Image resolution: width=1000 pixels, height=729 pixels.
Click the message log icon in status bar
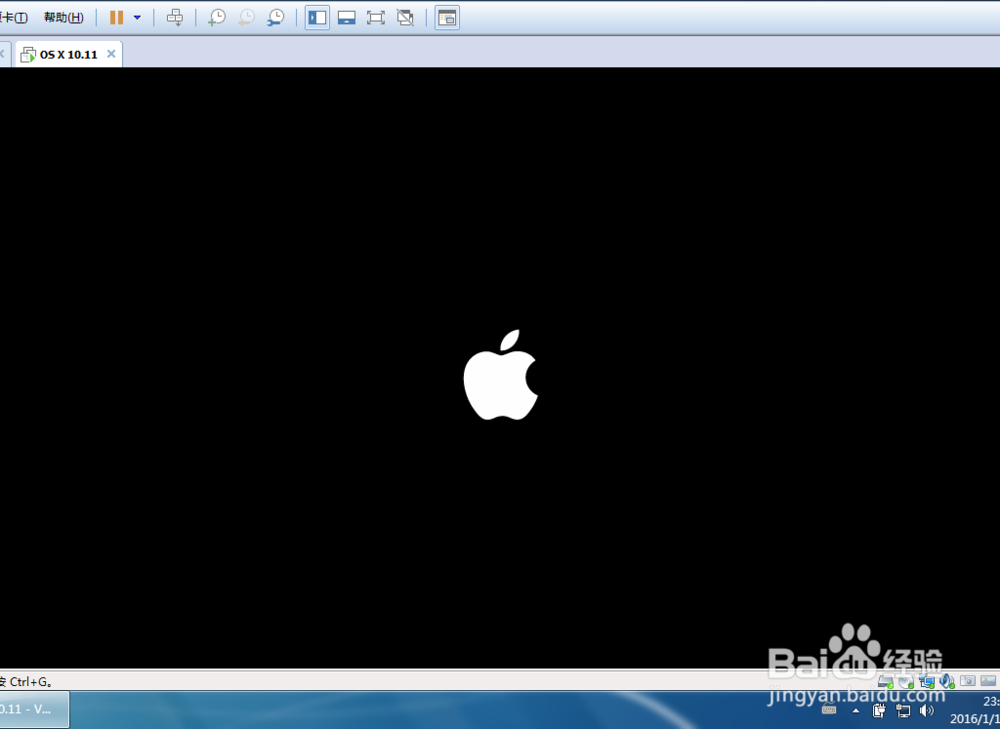coord(988,681)
